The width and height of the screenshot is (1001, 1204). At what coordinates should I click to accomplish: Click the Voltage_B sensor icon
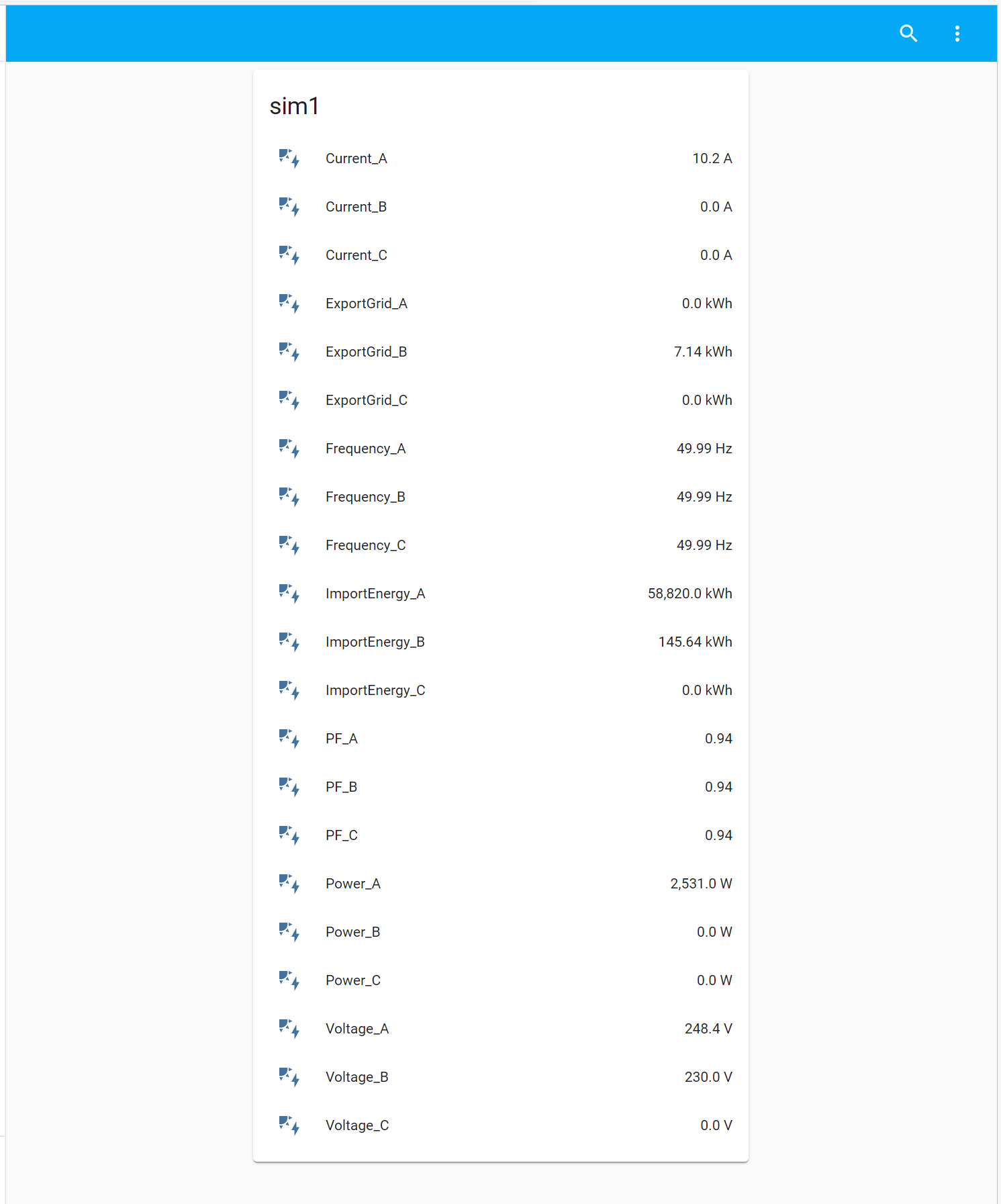tap(289, 1077)
